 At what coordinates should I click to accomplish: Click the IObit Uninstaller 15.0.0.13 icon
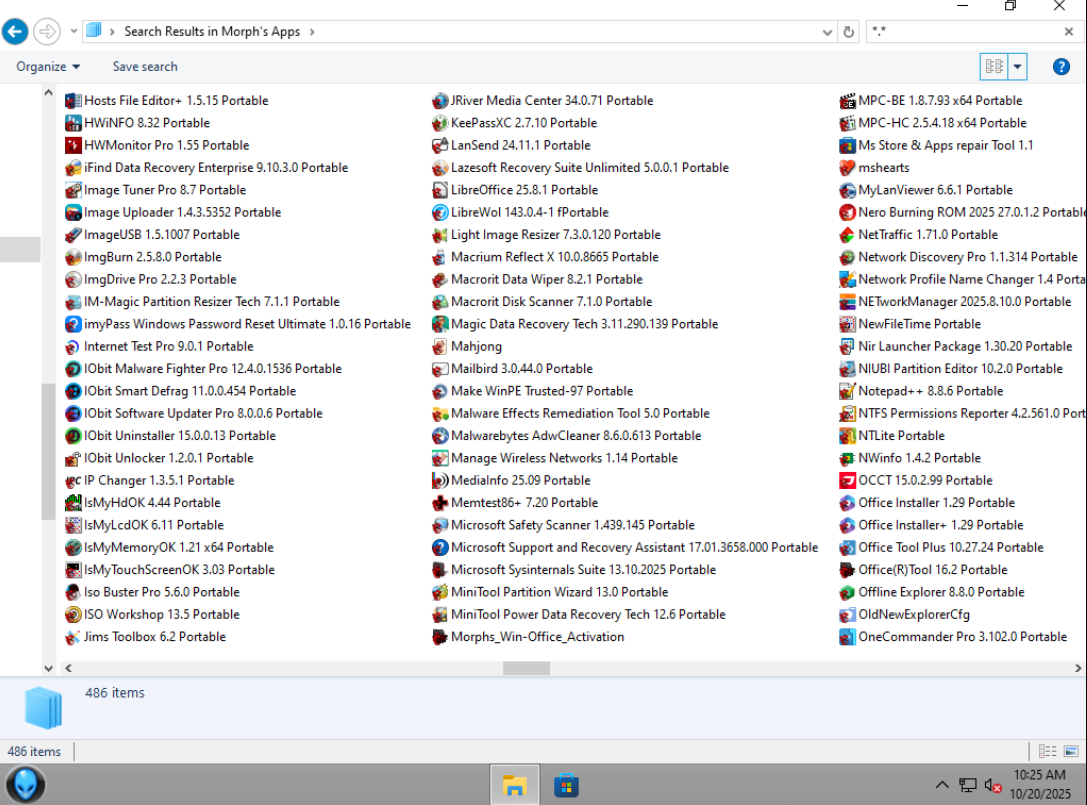point(73,435)
